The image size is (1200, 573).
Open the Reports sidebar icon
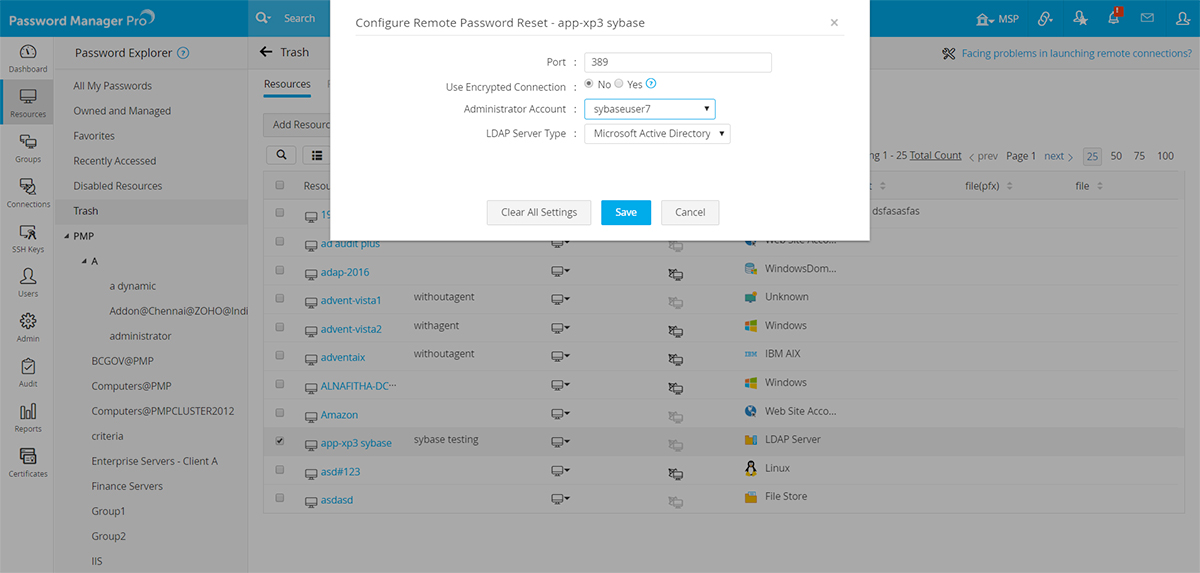pos(28,416)
